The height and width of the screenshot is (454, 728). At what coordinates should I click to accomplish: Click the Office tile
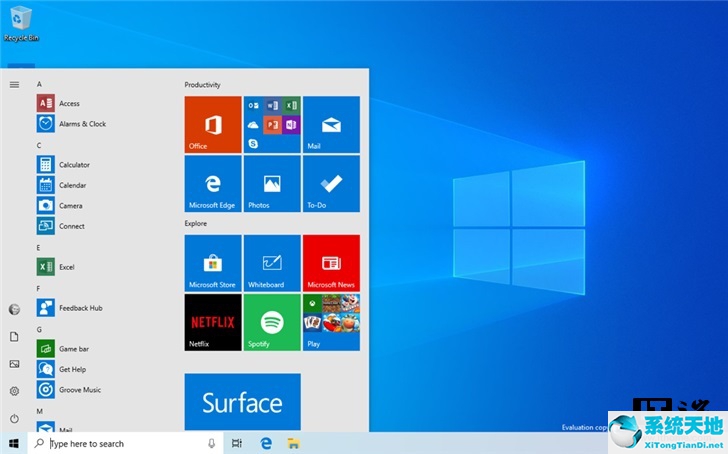pos(213,124)
